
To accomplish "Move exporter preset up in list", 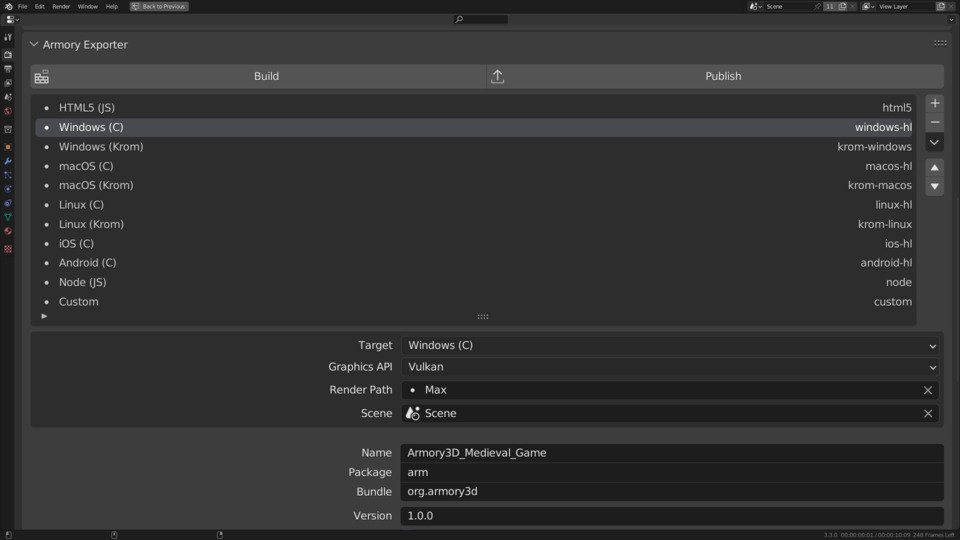I will pyautogui.click(x=935, y=167).
